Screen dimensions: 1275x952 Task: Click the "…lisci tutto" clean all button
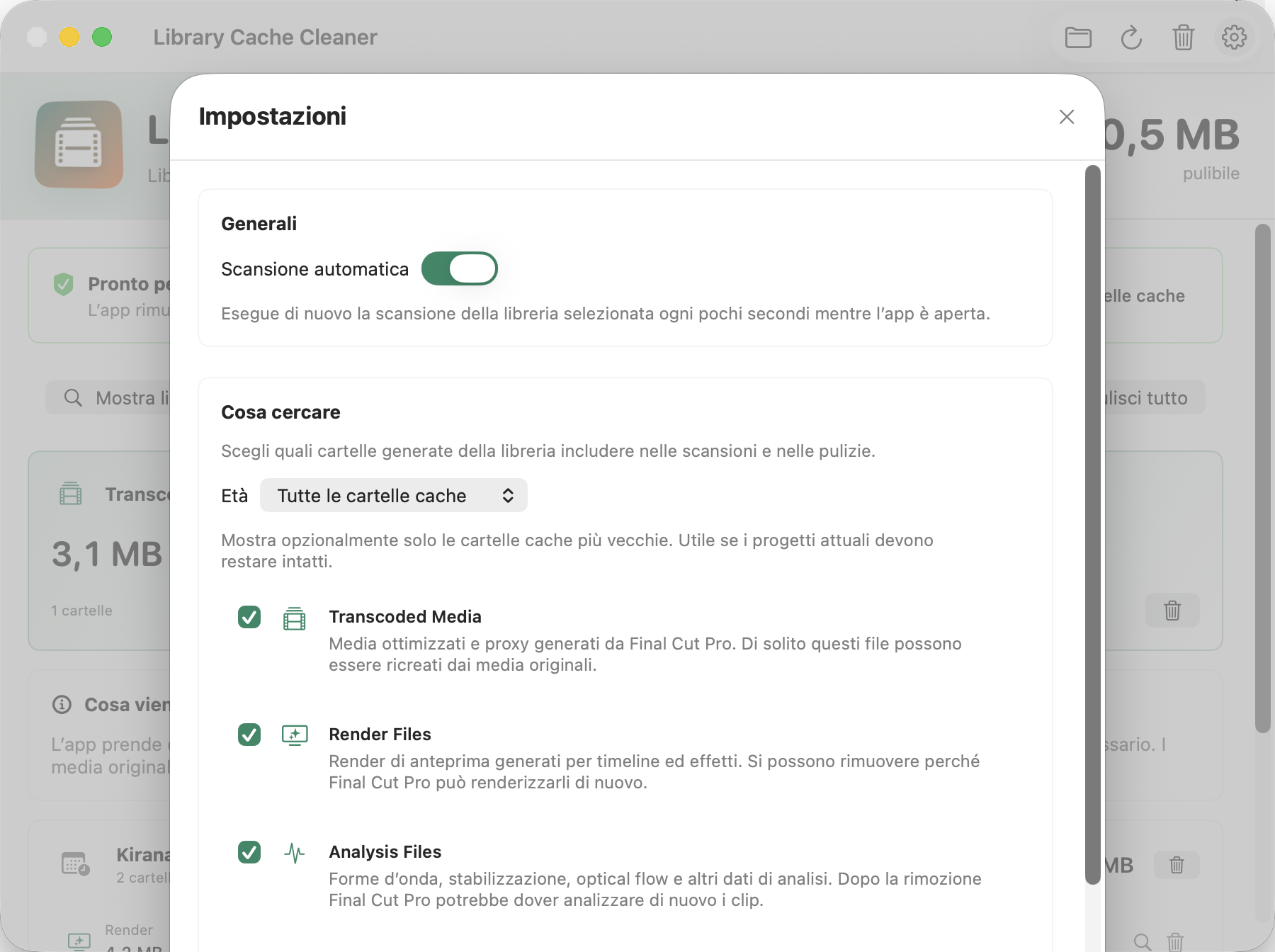(1155, 398)
